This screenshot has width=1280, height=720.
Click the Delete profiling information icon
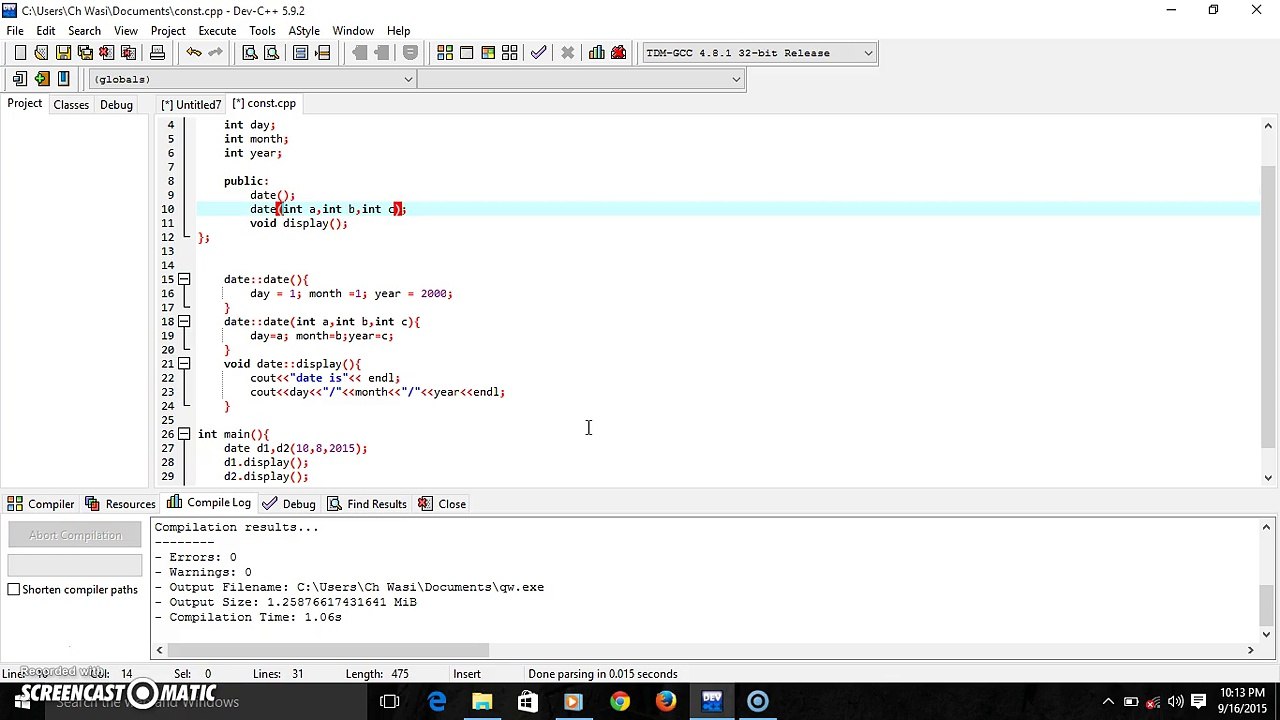pos(618,53)
